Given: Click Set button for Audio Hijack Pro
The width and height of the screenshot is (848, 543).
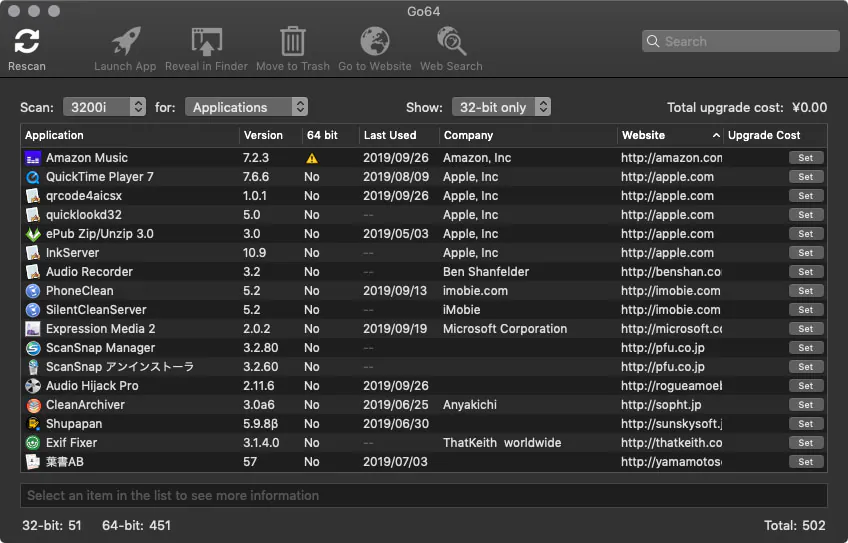Looking at the screenshot, I should pyautogui.click(x=806, y=386).
